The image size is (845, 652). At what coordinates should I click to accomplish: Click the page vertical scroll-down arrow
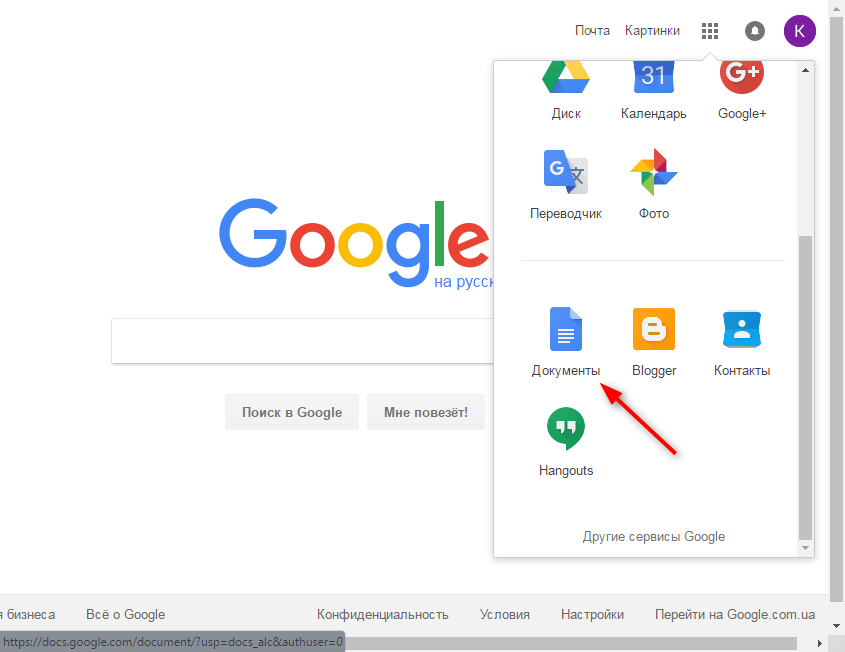(836, 626)
